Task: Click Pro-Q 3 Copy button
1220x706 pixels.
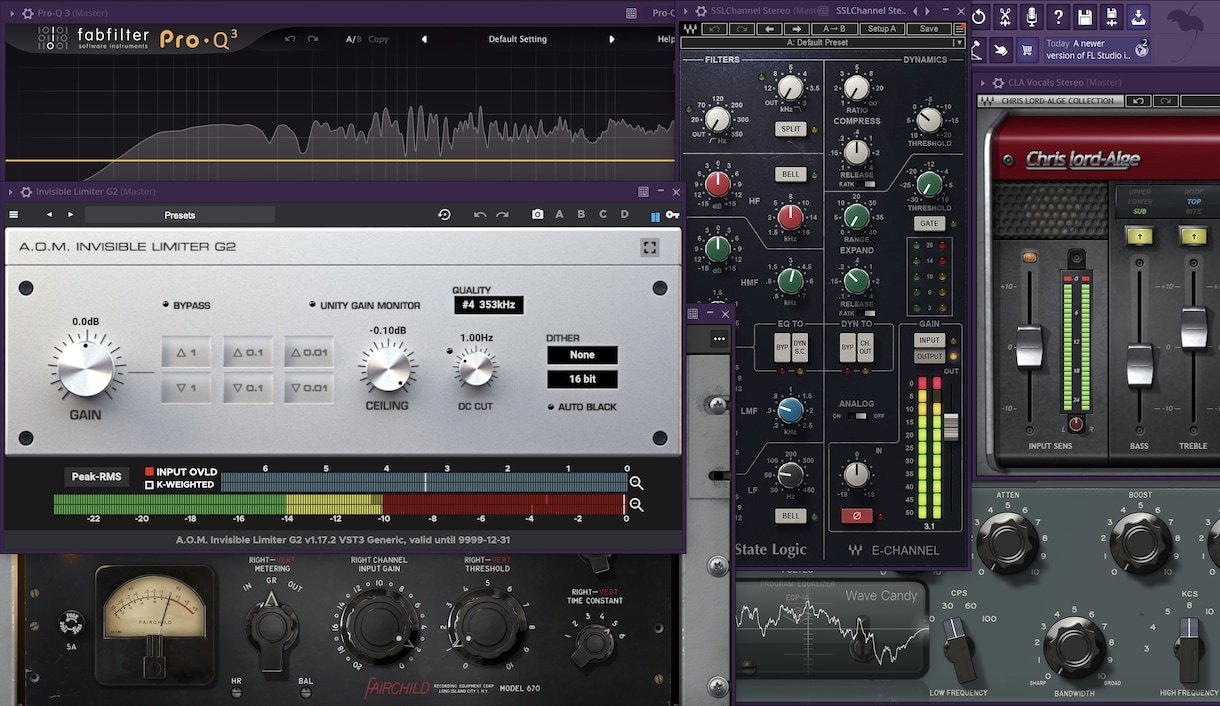Action: 378,39
